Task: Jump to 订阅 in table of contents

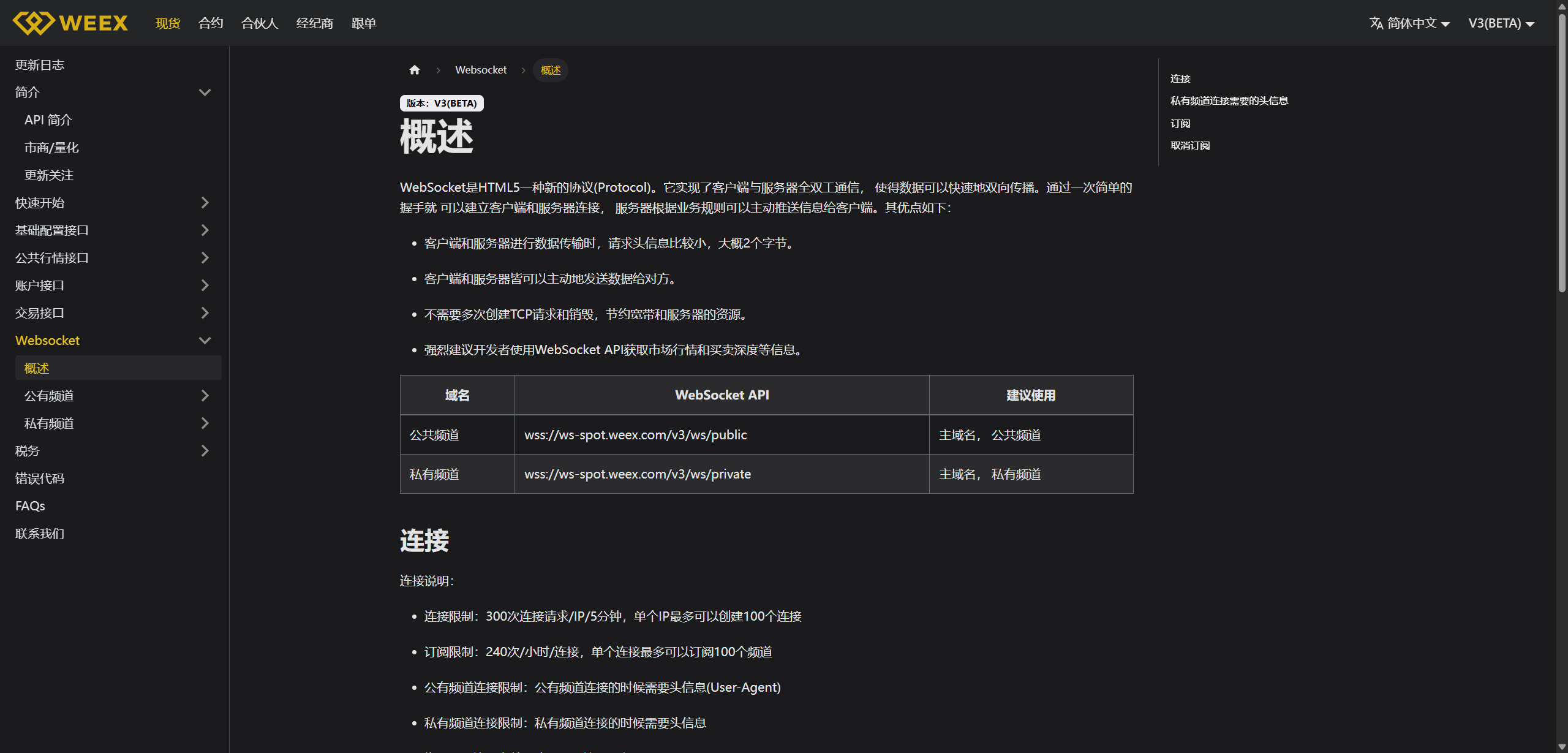Action: pyautogui.click(x=1180, y=123)
